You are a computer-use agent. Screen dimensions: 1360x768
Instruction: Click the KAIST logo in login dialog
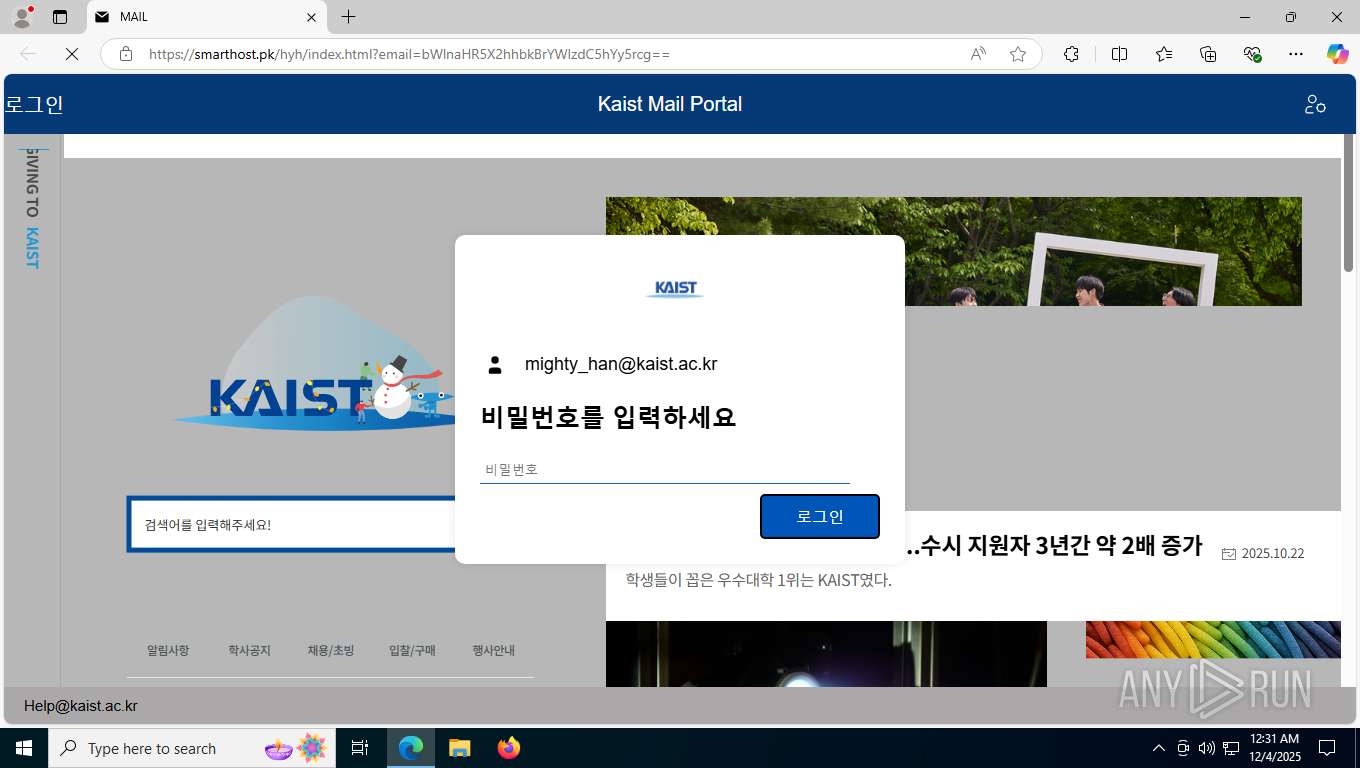(675, 289)
